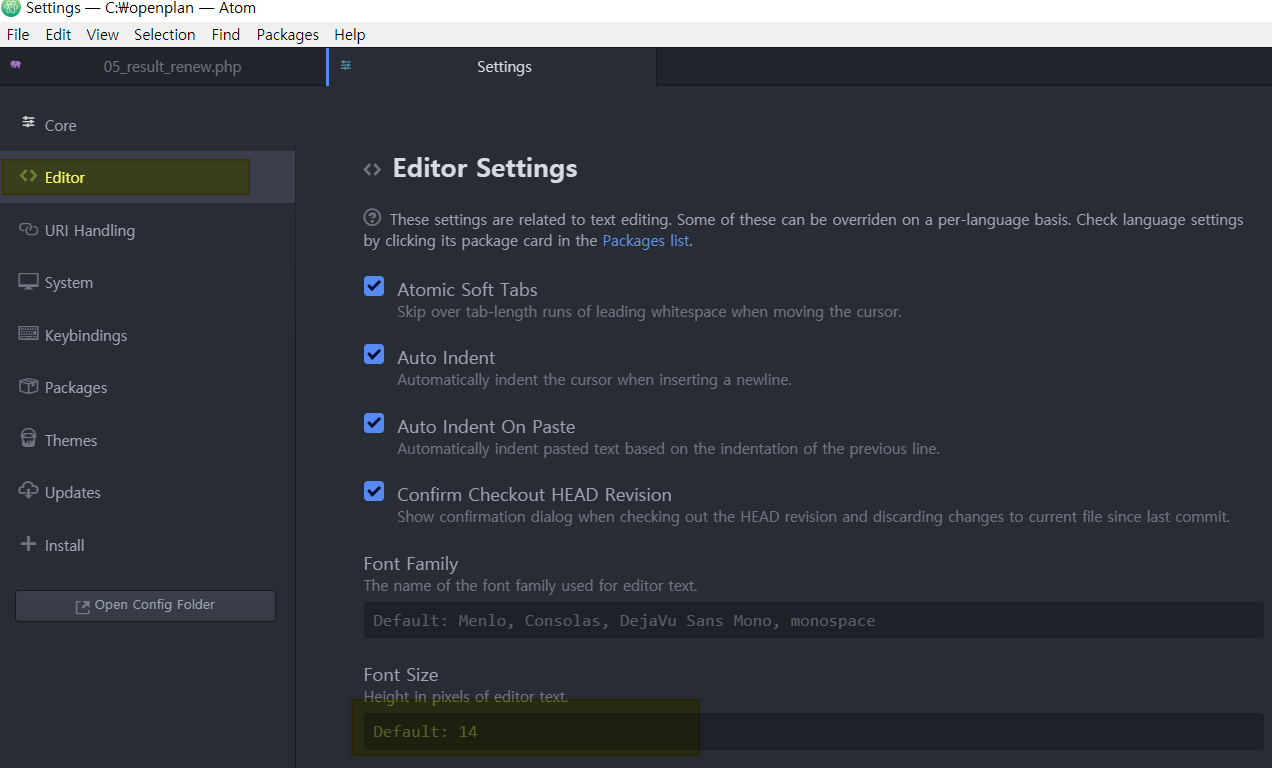Toggle Confirm Checkout HEAD Revision checkbox
This screenshot has width=1272, height=768.
click(x=374, y=491)
